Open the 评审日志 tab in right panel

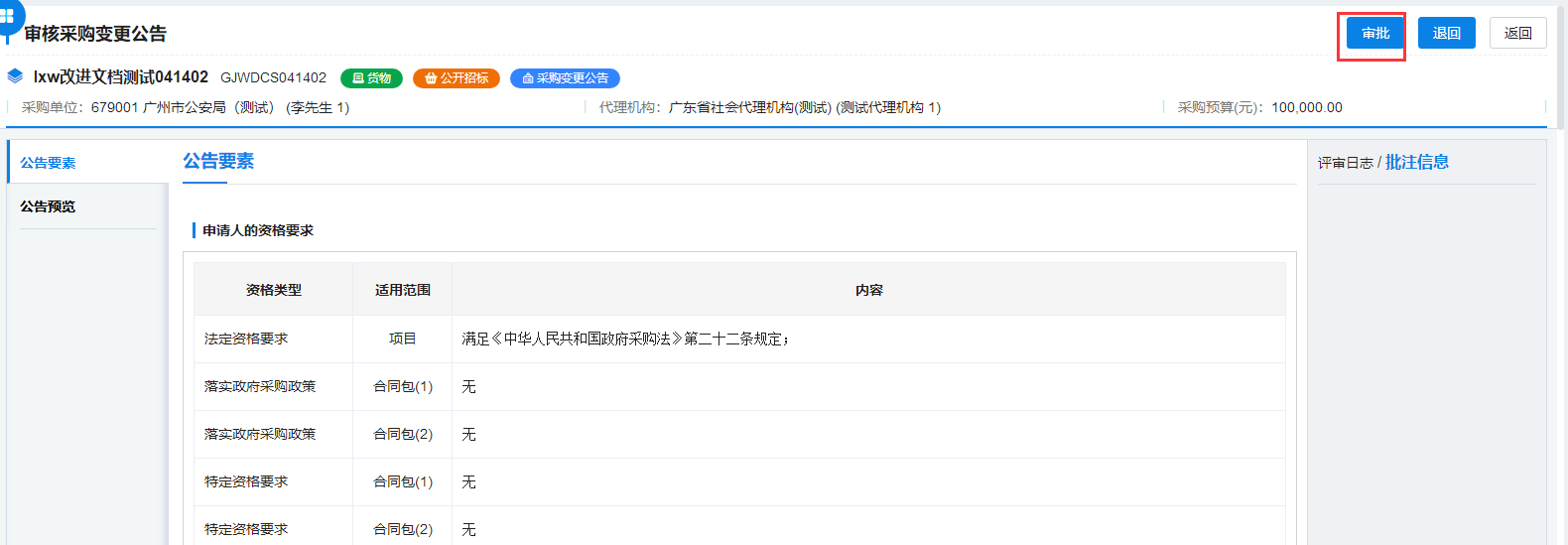tap(1345, 163)
